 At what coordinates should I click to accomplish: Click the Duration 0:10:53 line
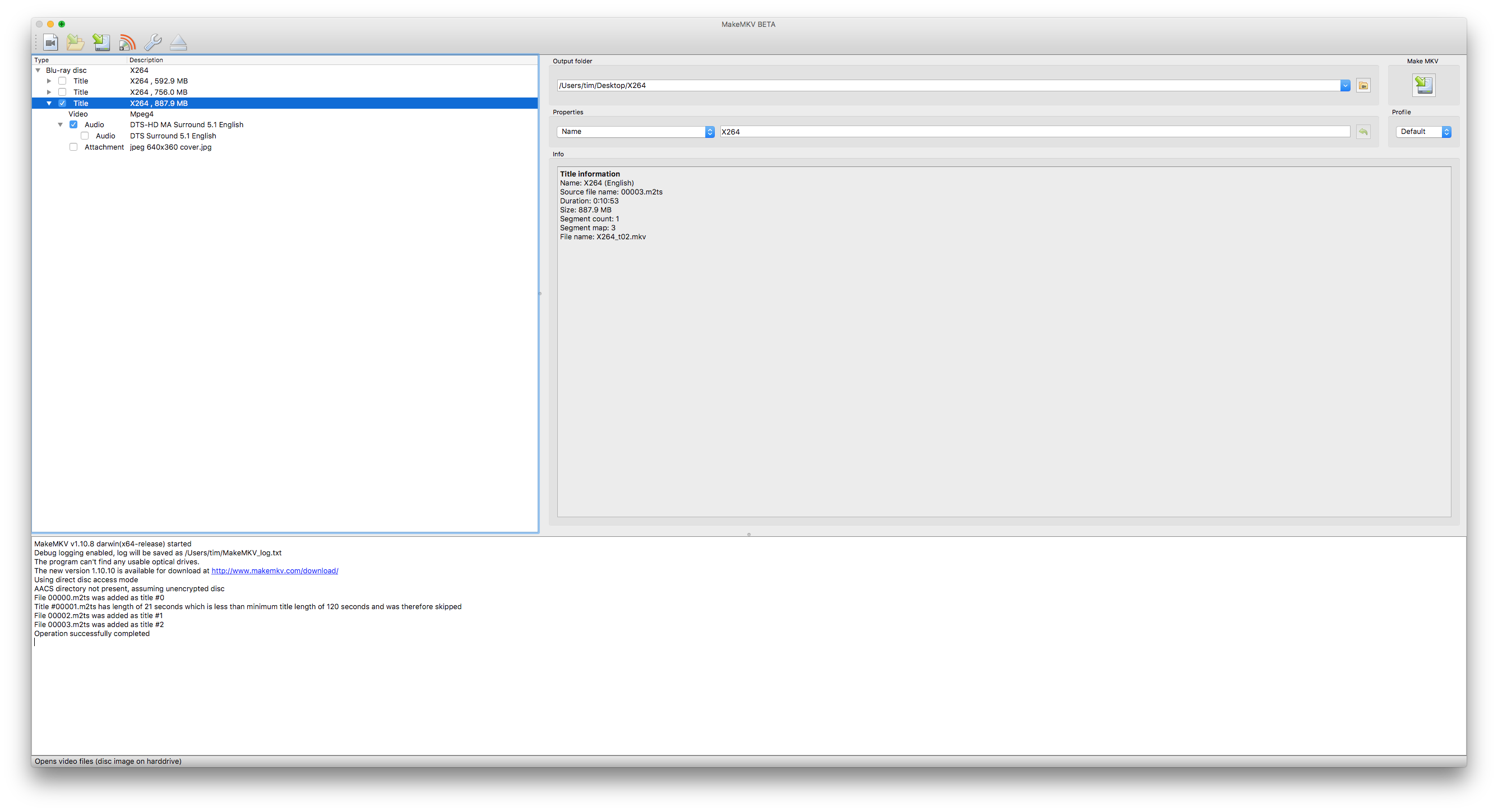point(589,201)
